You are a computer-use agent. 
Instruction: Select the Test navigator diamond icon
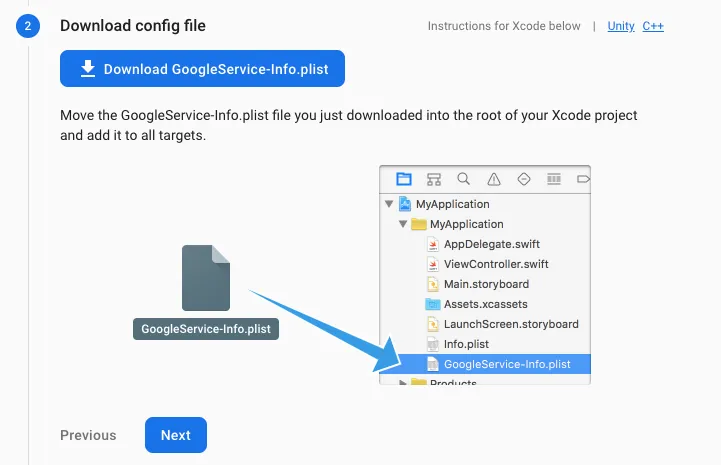tap(524, 179)
